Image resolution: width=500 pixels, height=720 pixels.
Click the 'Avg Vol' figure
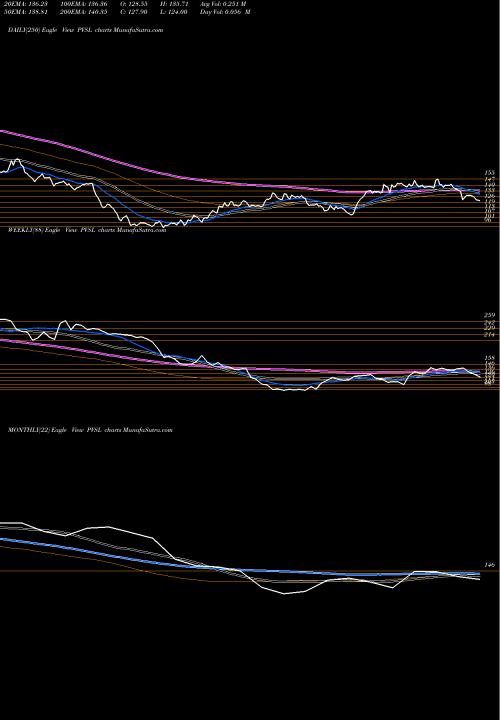[x=224, y=4]
